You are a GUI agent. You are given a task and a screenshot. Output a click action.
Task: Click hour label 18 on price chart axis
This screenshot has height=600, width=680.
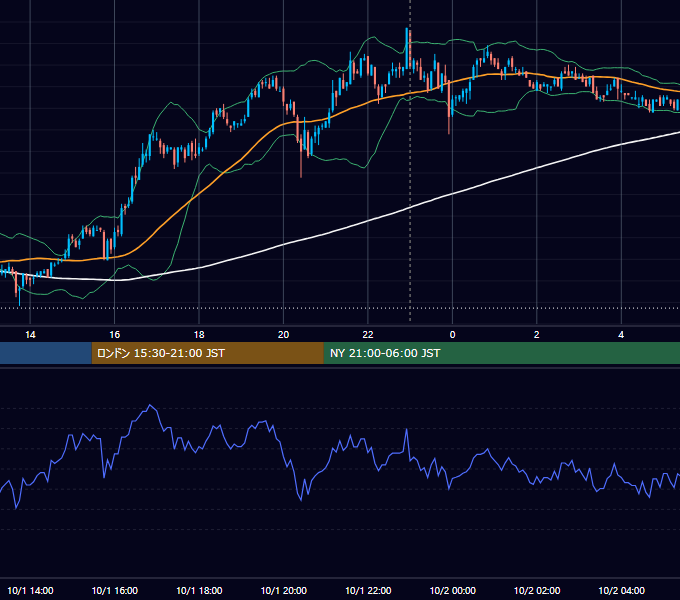click(199, 335)
